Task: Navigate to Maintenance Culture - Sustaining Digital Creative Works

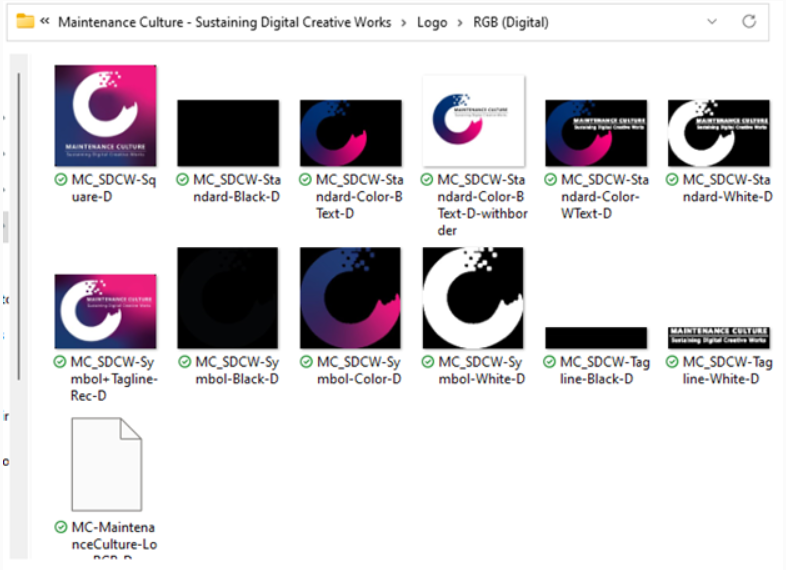Action: click(225, 23)
